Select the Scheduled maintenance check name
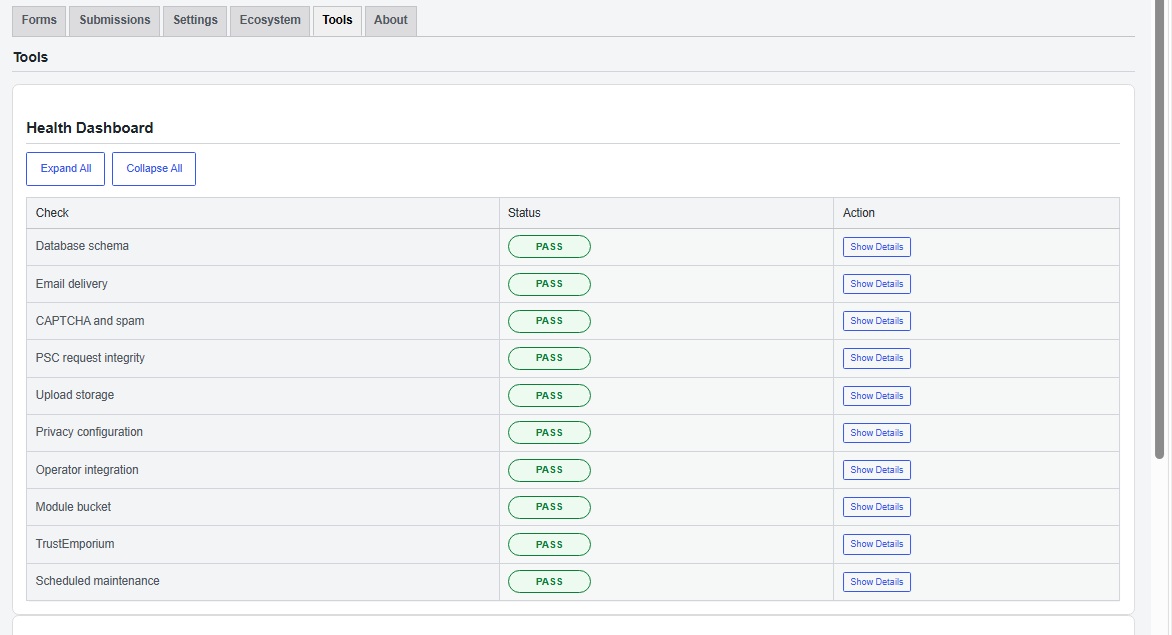The width and height of the screenshot is (1172, 635). [97, 581]
